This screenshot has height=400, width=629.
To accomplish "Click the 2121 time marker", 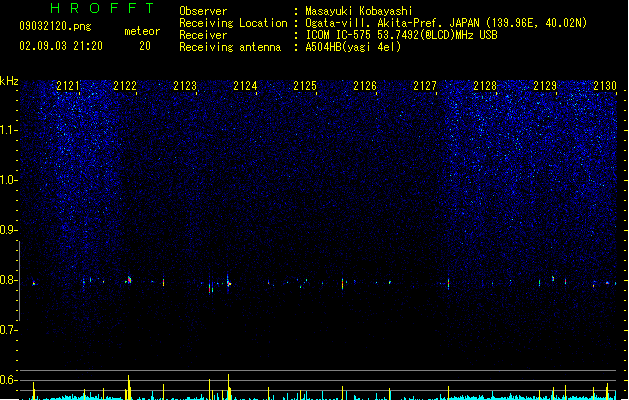I will [68, 86].
